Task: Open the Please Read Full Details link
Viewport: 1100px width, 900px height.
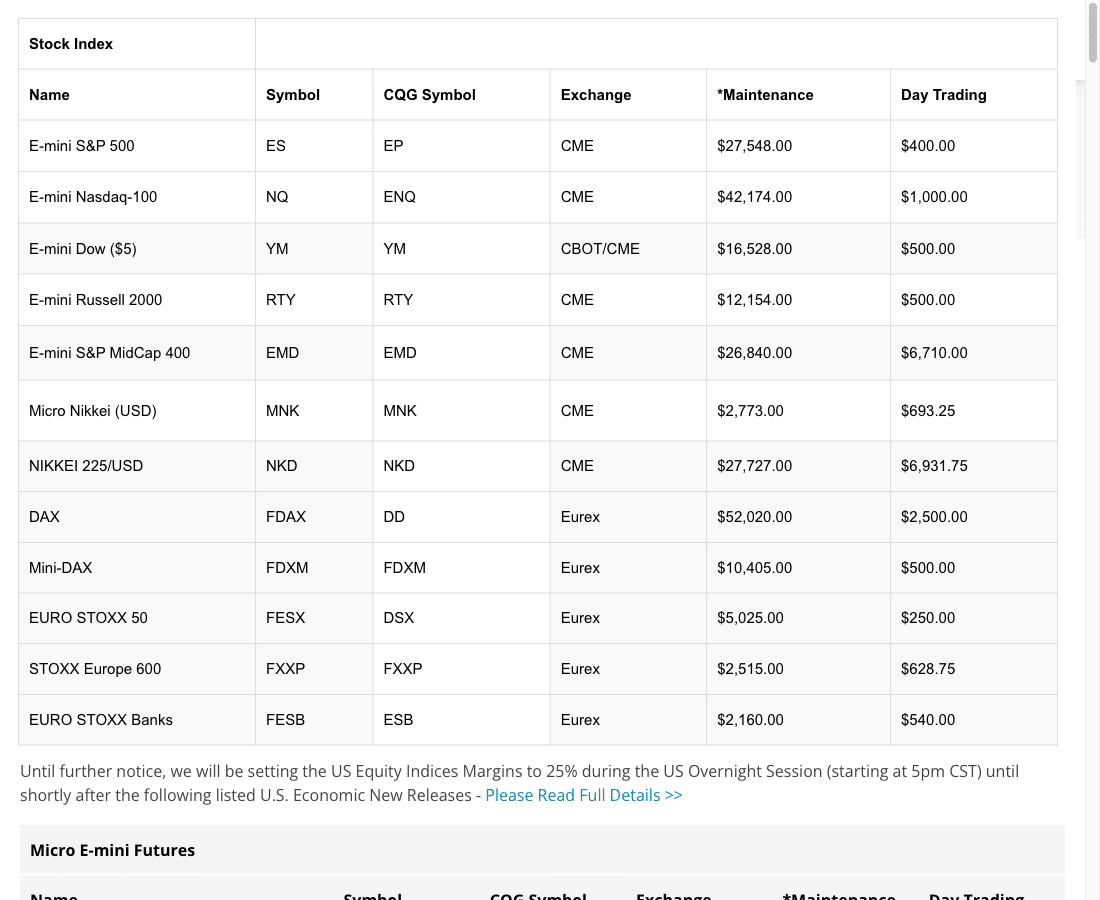Action: point(584,795)
